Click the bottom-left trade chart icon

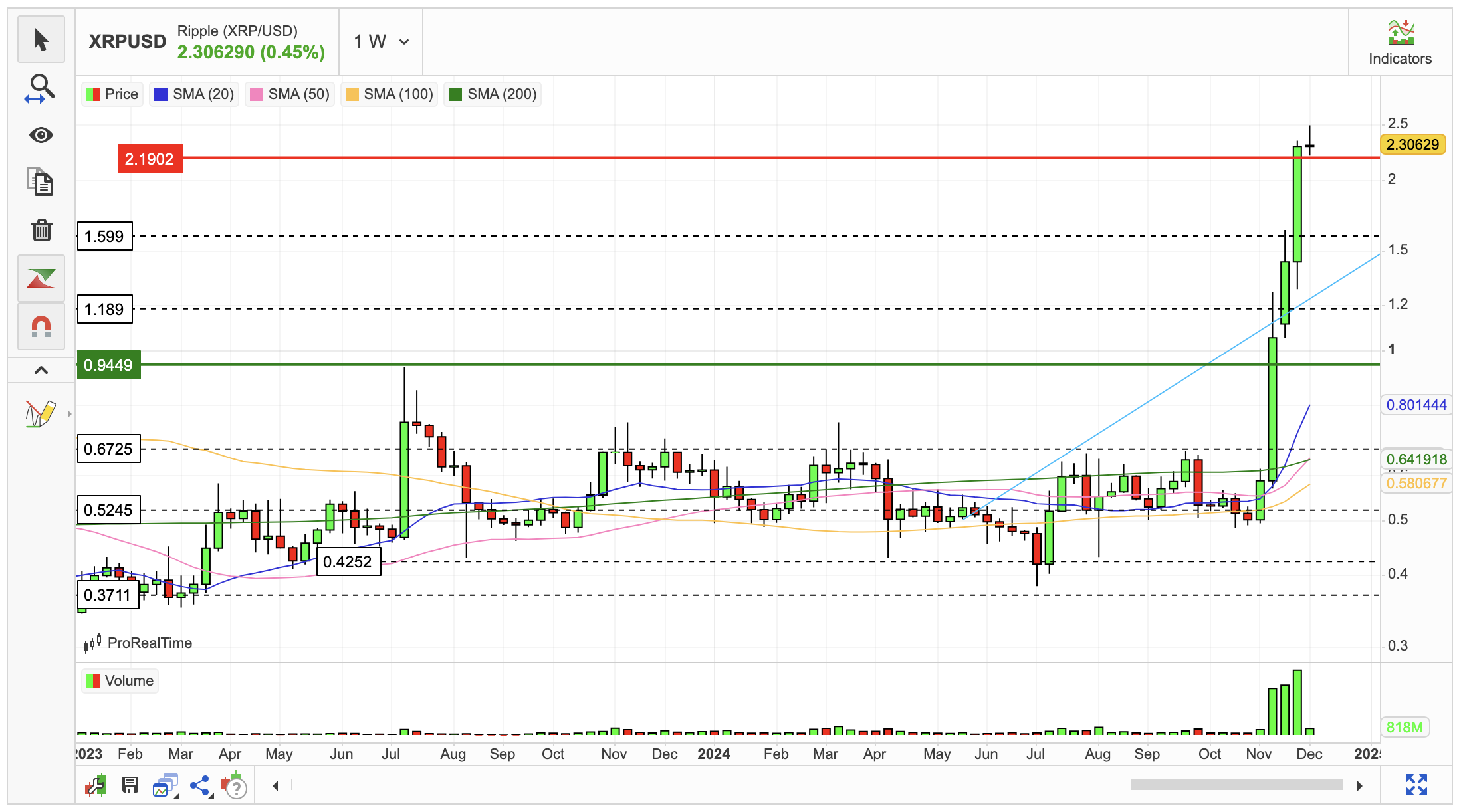(x=96, y=785)
